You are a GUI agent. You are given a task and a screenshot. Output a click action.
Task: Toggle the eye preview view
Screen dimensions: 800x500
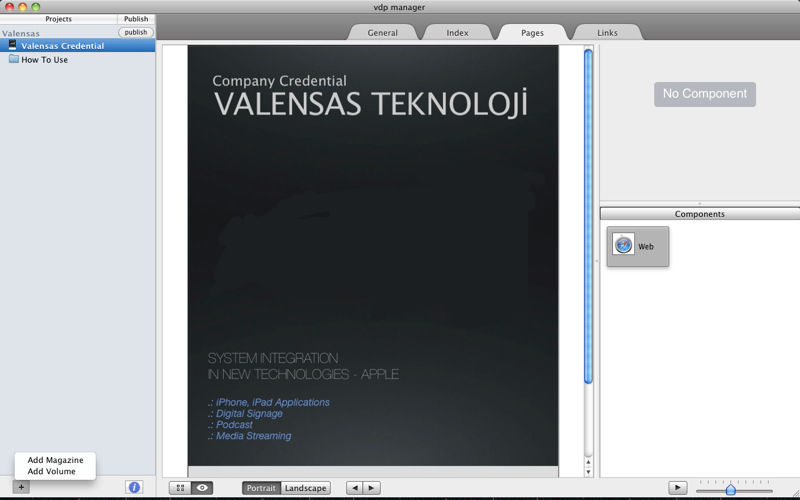[202, 488]
